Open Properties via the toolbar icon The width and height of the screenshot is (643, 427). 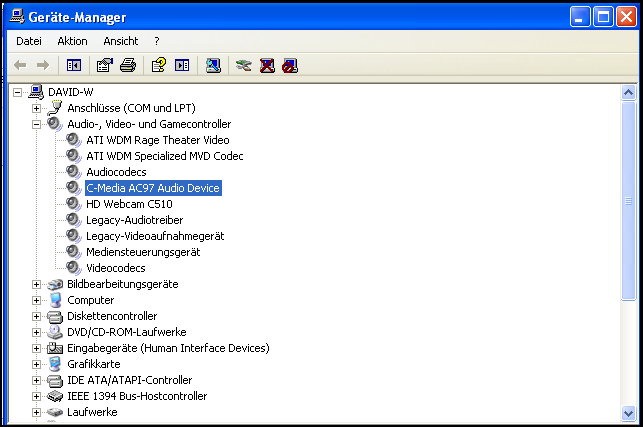tap(105, 65)
